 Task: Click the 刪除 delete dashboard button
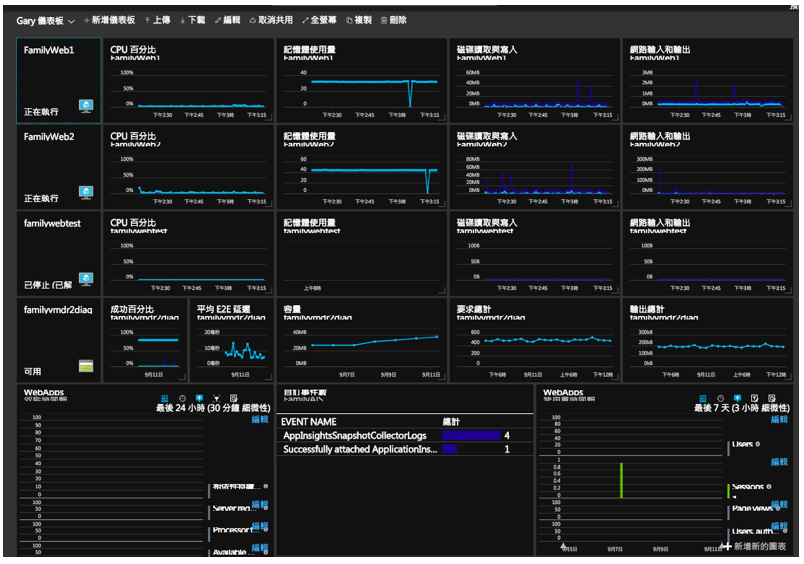click(394, 20)
